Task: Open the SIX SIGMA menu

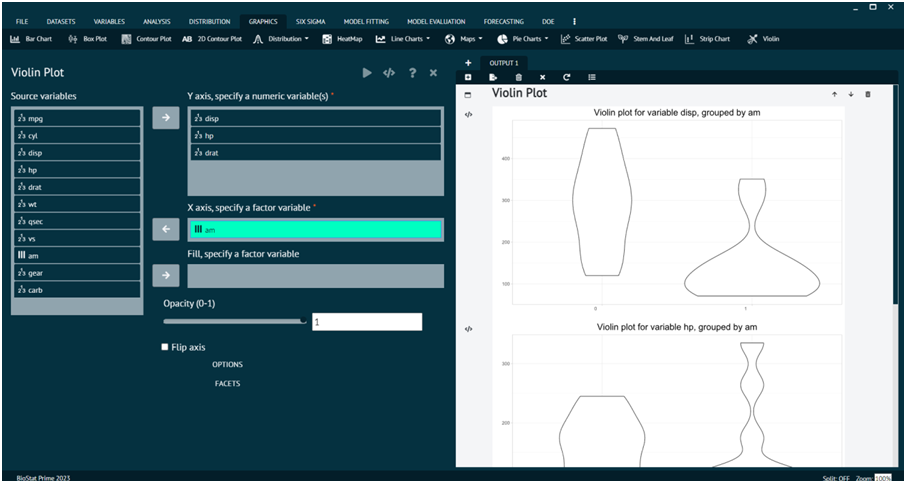Action: coord(310,21)
